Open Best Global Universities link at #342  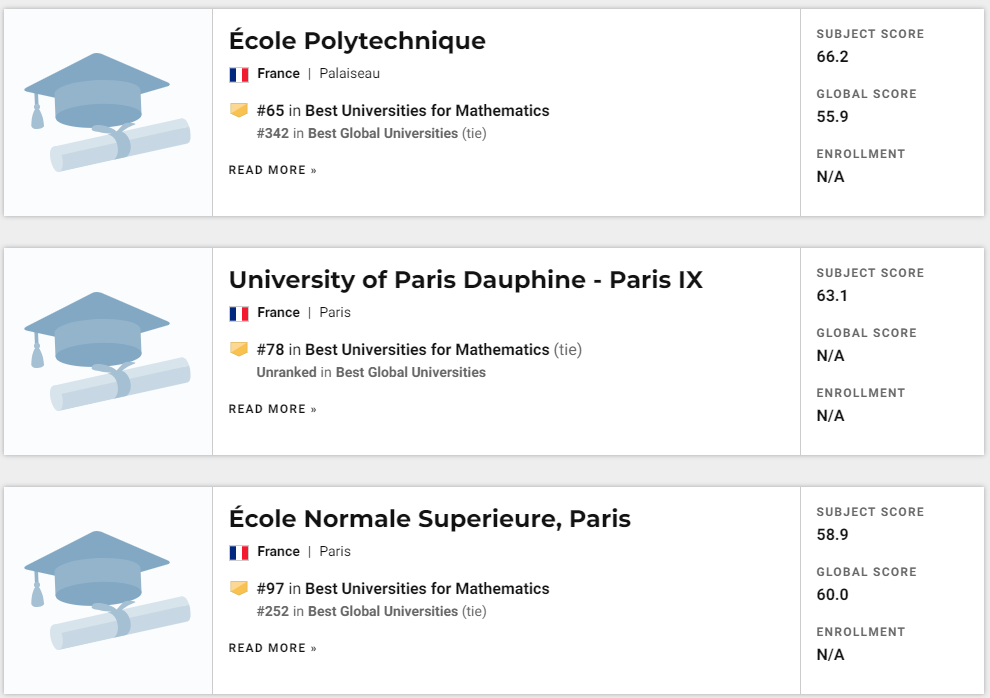(383, 133)
